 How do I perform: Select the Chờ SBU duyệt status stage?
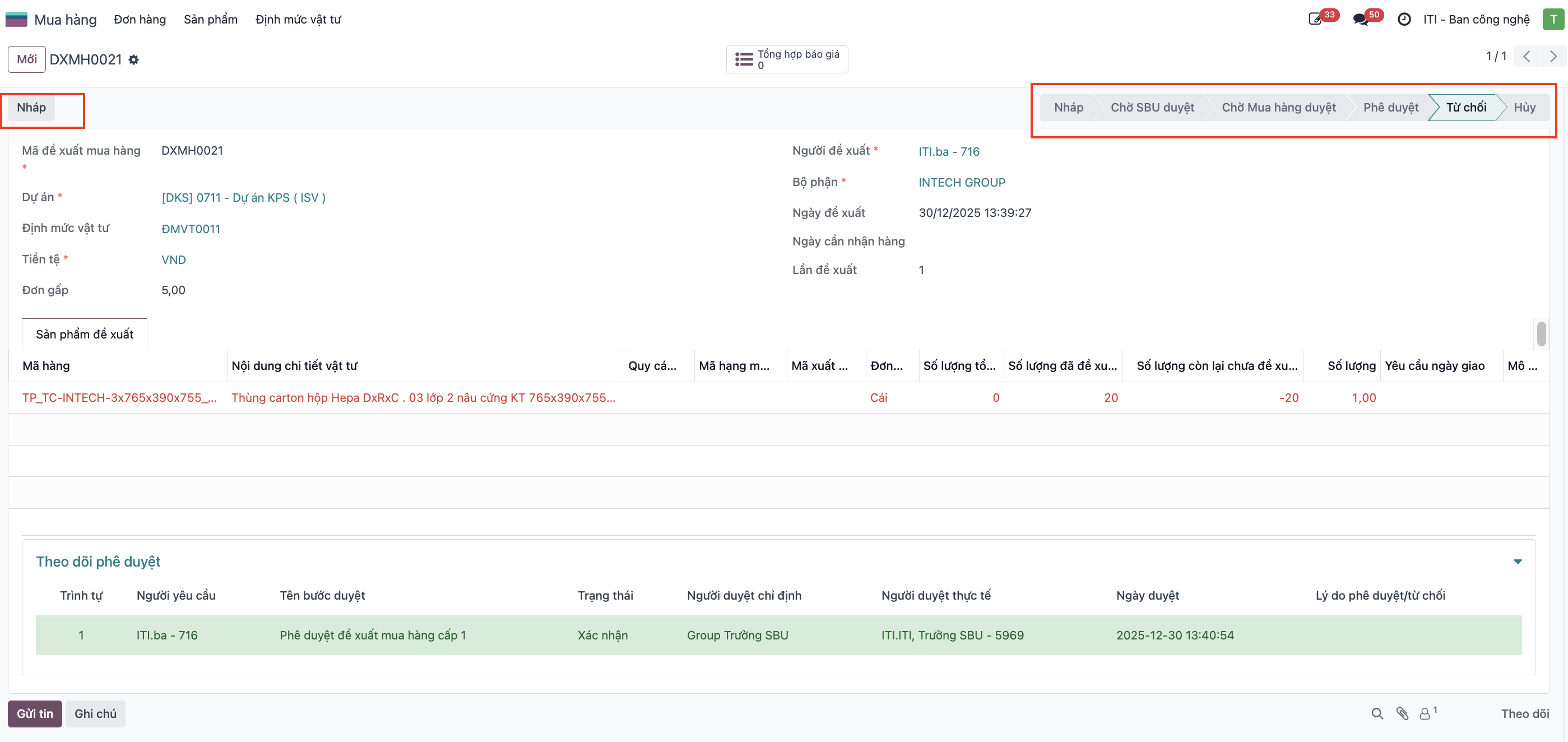pos(1152,108)
